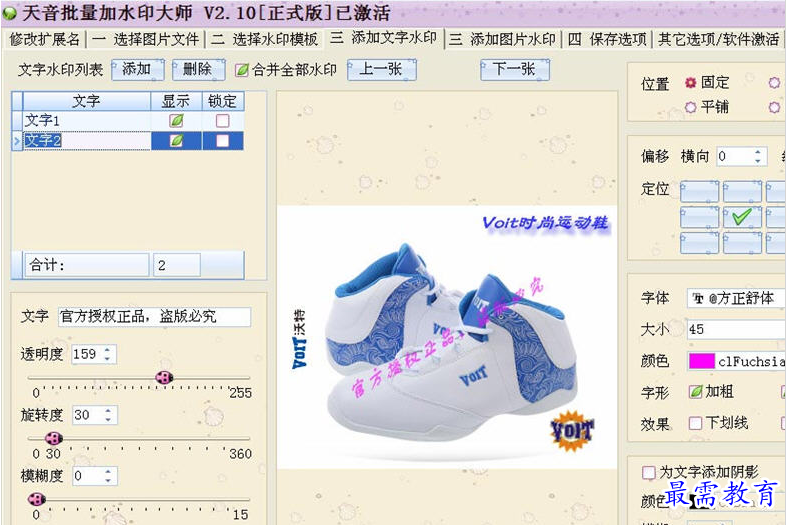The width and height of the screenshot is (786, 525).
Task: Select the 平铺 position radio button
Action: 691,107
